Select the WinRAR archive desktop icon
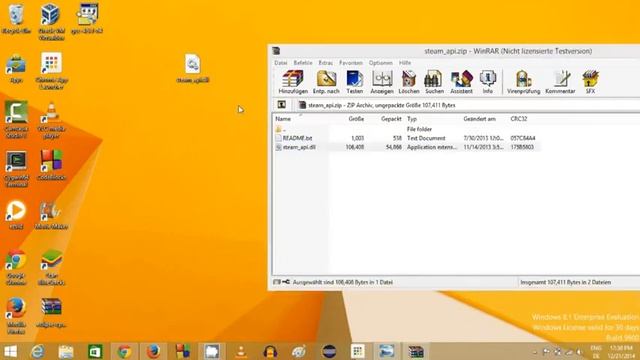Screen dimensions: 640x360 51,313
